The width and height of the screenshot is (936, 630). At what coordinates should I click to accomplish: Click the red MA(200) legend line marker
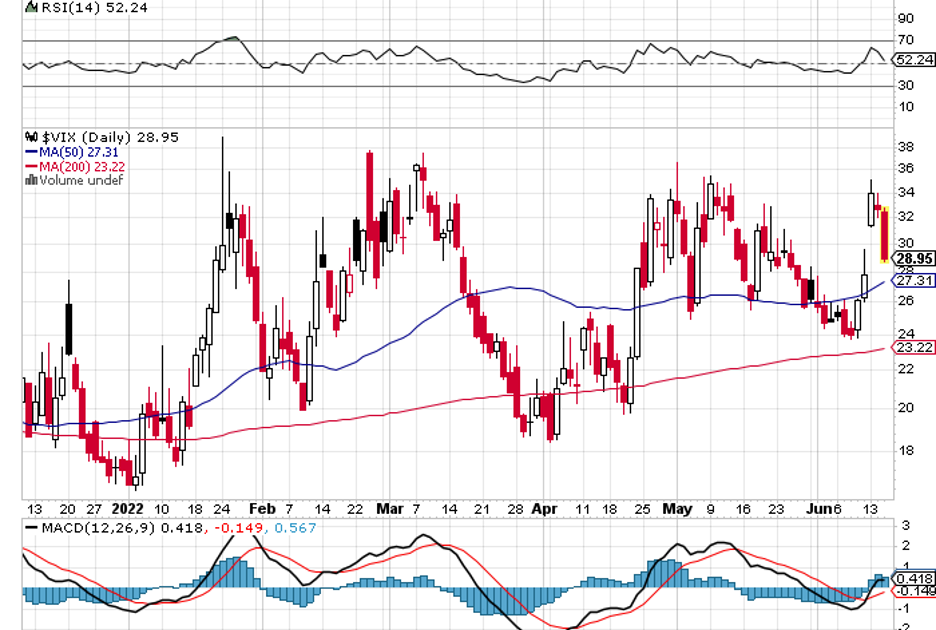[31, 166]
